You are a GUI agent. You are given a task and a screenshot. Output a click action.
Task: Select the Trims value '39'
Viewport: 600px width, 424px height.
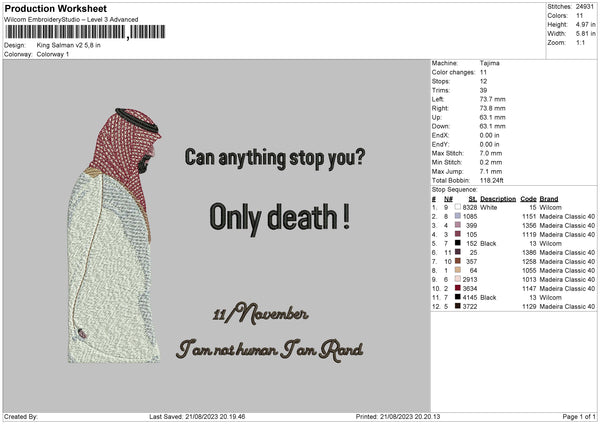point(483,90)
